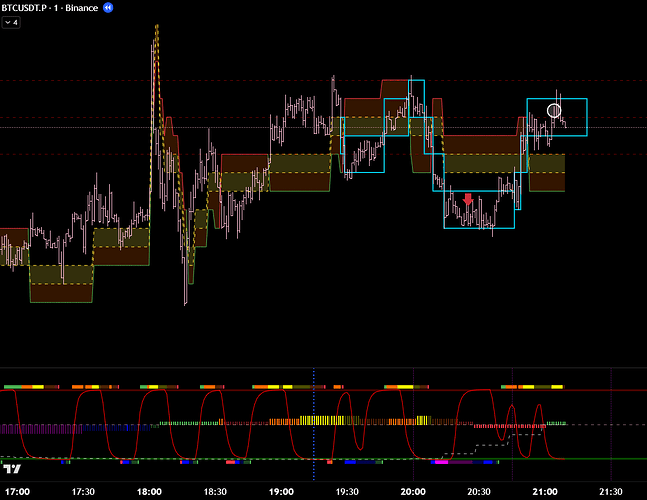Click the magenta segment in lower indicator
The image size is (647, 500).
pyautogui.click(x=439, y=461)
